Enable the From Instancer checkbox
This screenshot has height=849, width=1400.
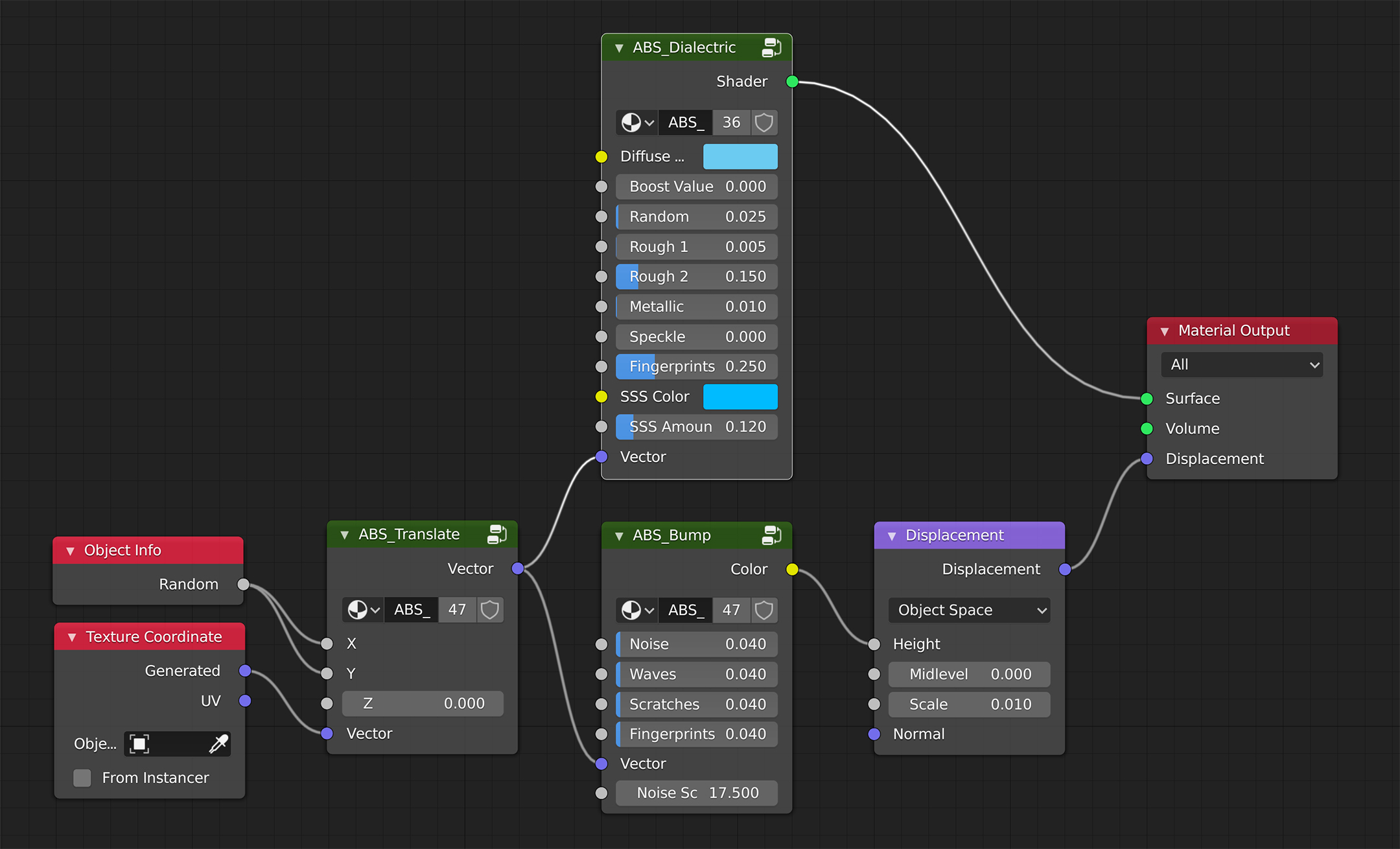coord(82,778)
